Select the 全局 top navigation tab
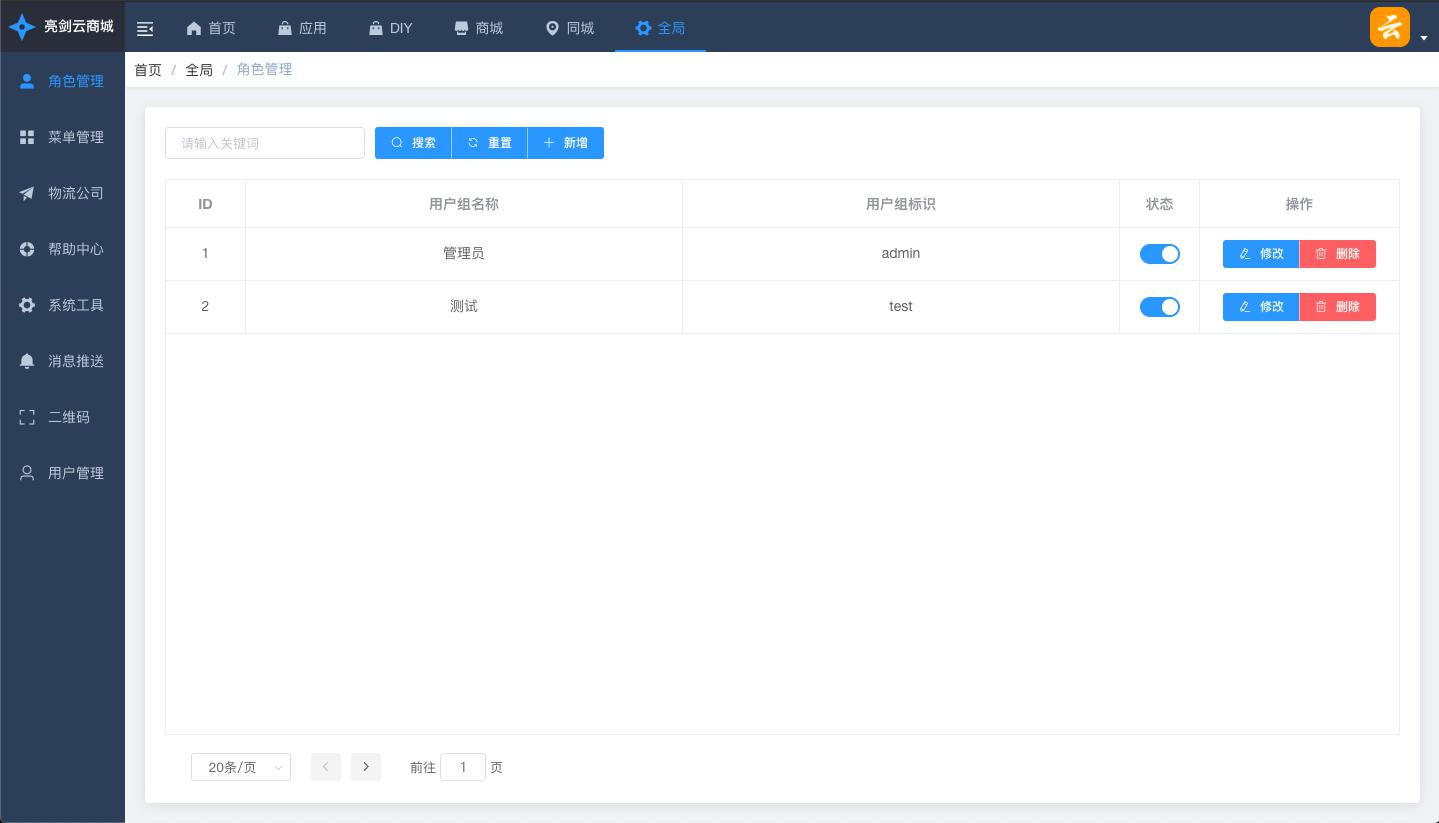1439x823 pixels. click(660, 28)
